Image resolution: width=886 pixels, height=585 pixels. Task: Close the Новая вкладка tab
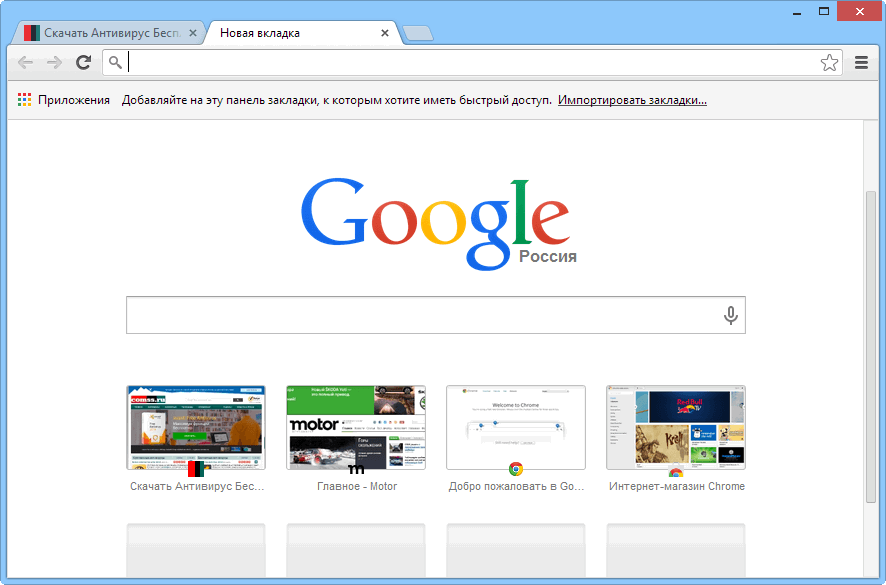pos(385,32)
